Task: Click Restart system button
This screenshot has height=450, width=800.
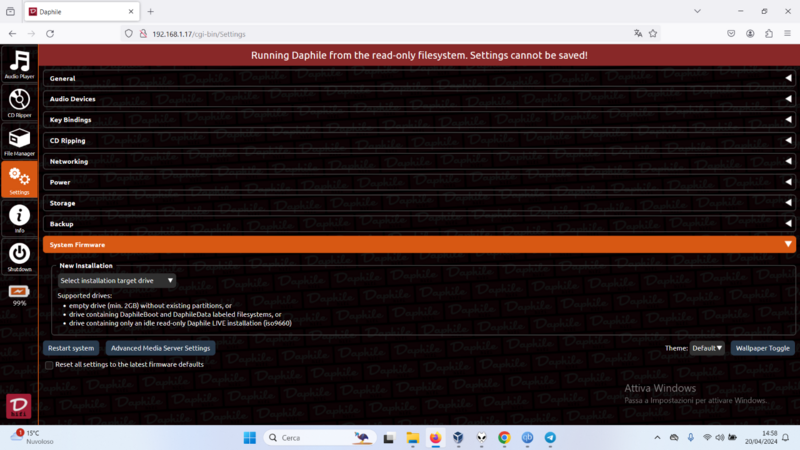Action: (x=71, y=348)
